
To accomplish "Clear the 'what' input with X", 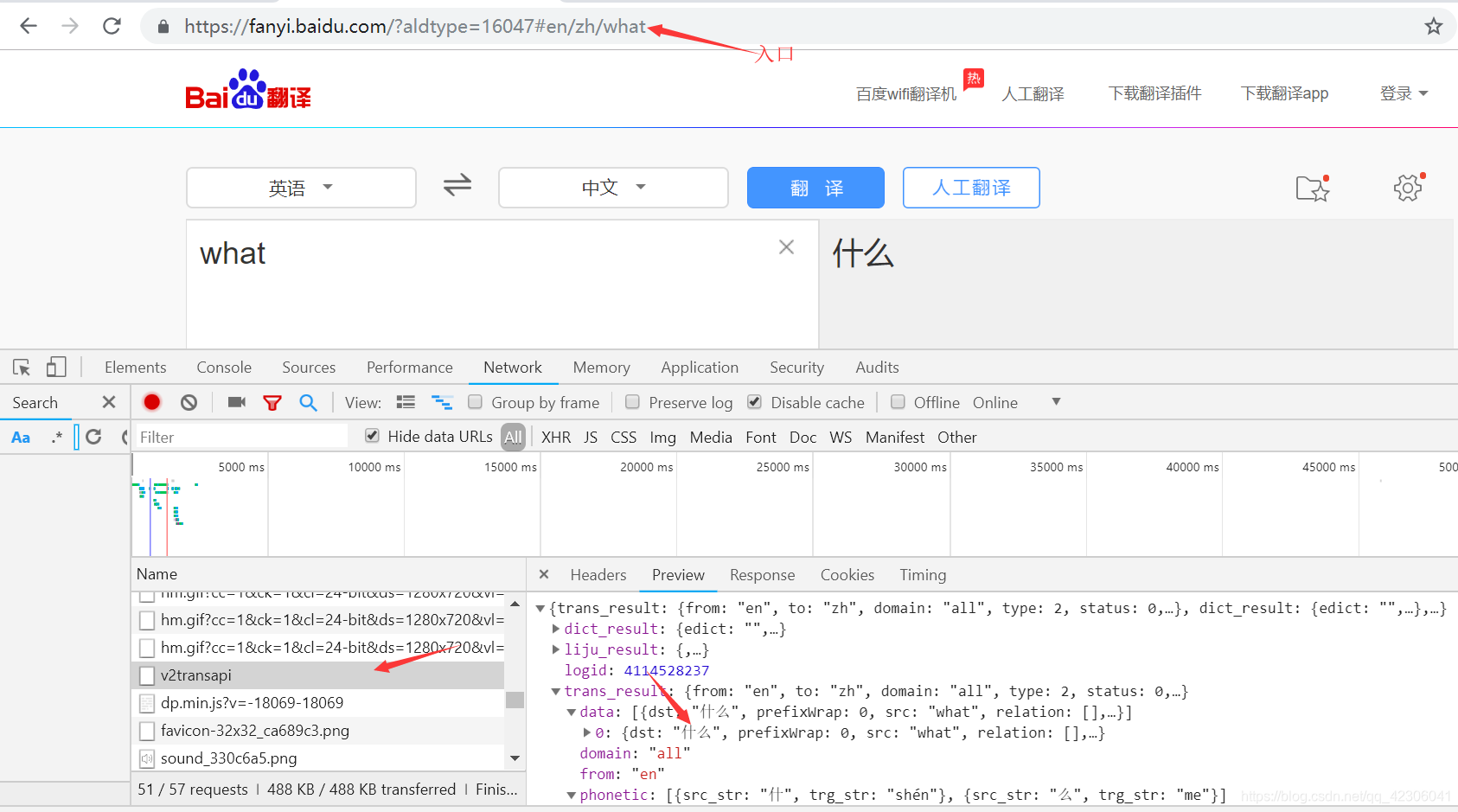I will (x=786, y=247).
